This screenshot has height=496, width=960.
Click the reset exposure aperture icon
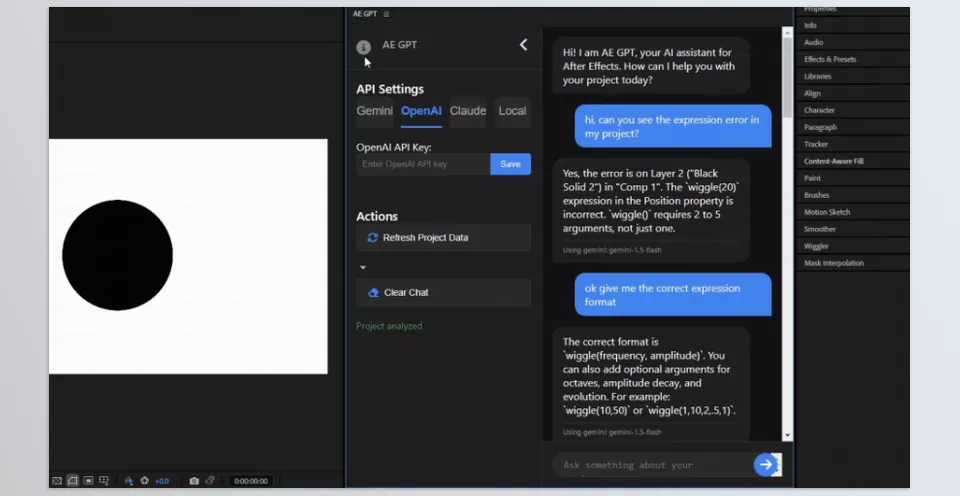point(144,481)
